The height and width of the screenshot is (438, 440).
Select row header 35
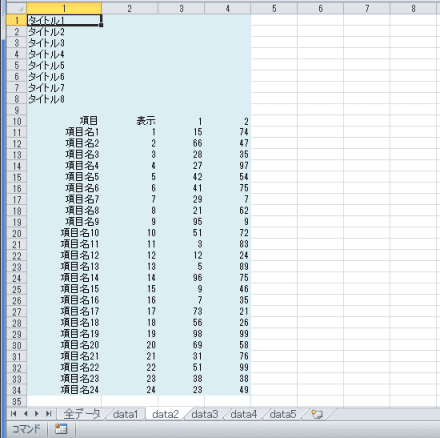(17, 402)
